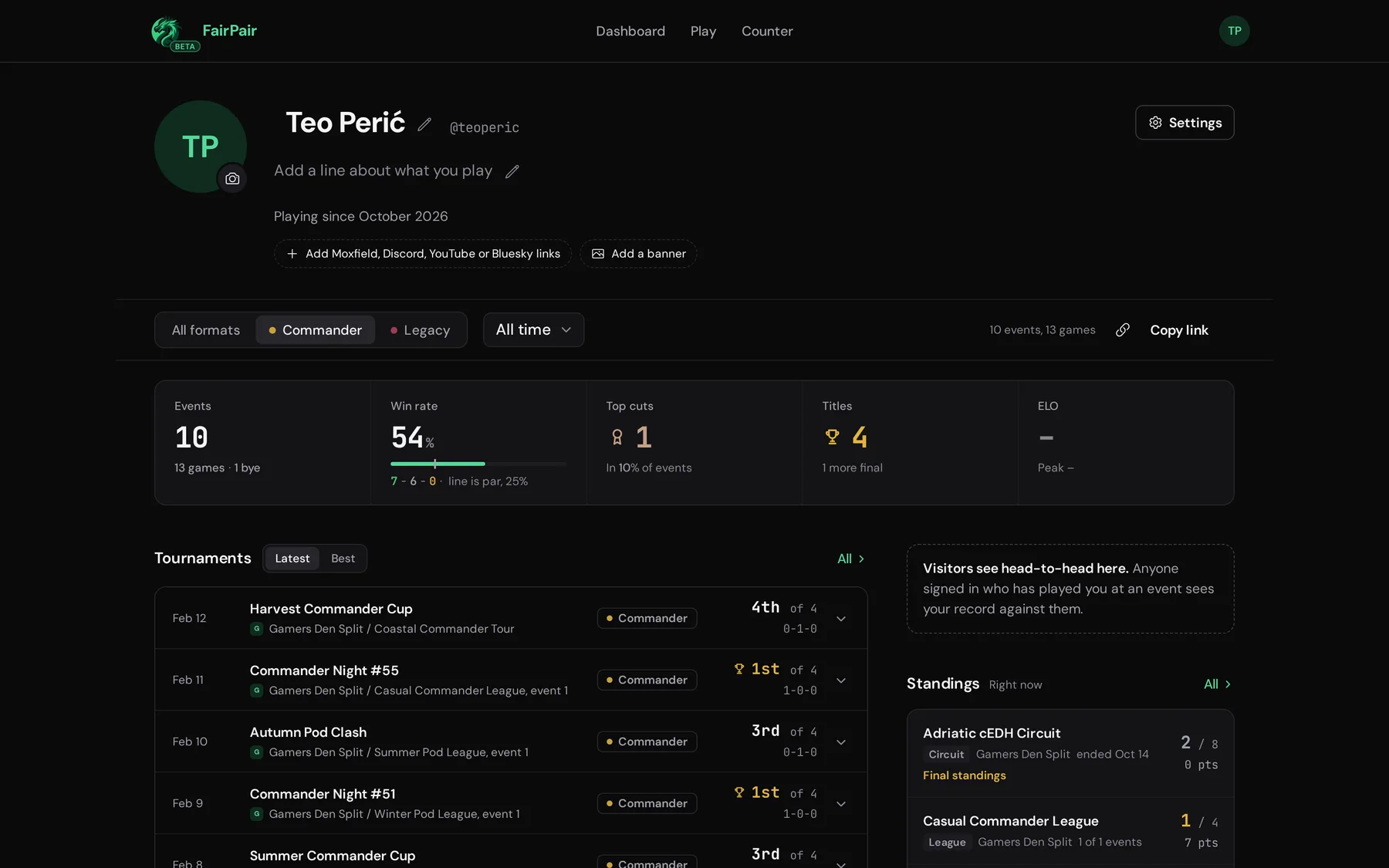Screen dimensions: 1389x868
Task: Click the @teoperic handle
Action: click(x=484, y=127)
